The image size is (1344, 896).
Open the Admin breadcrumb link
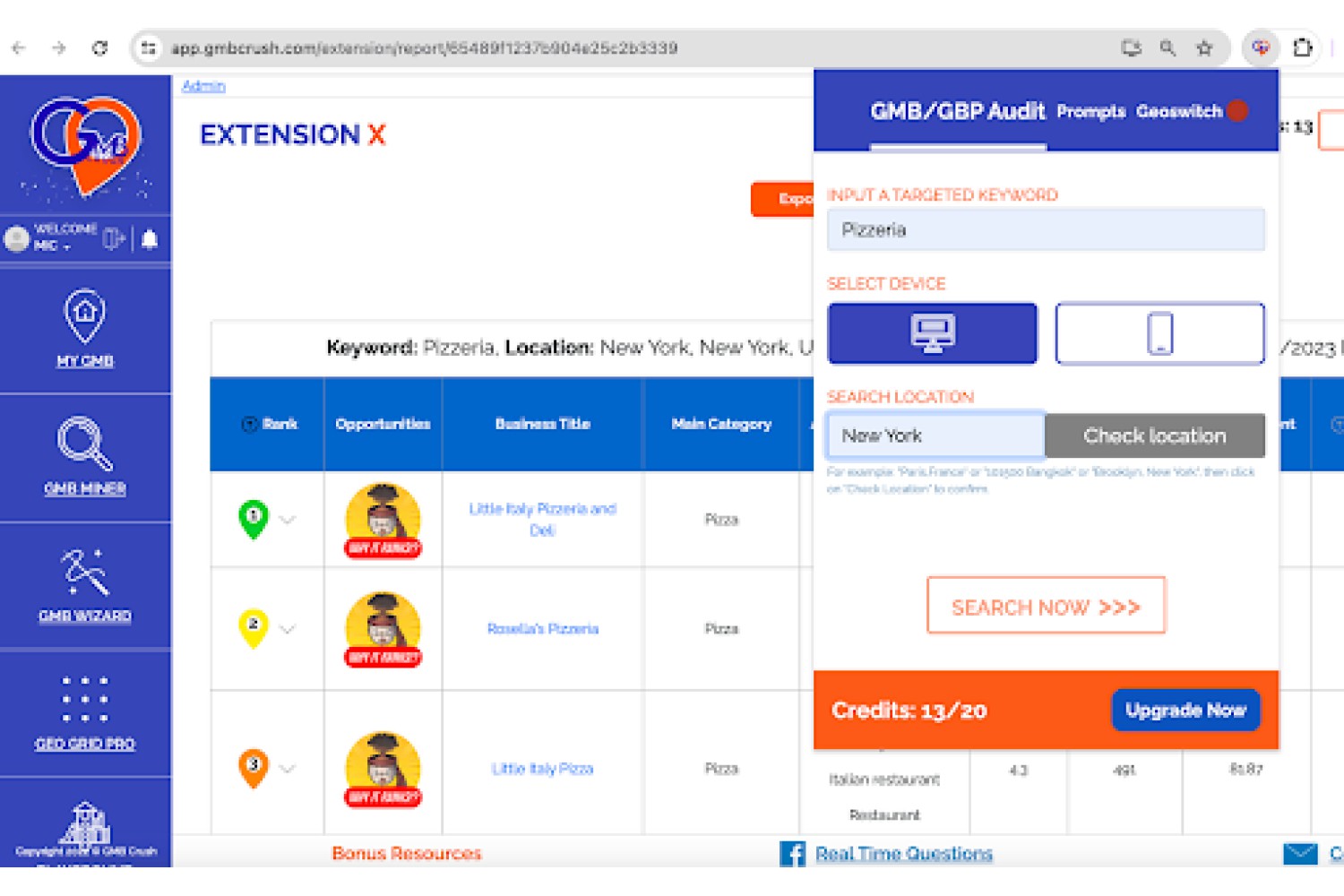coord(203,86)
